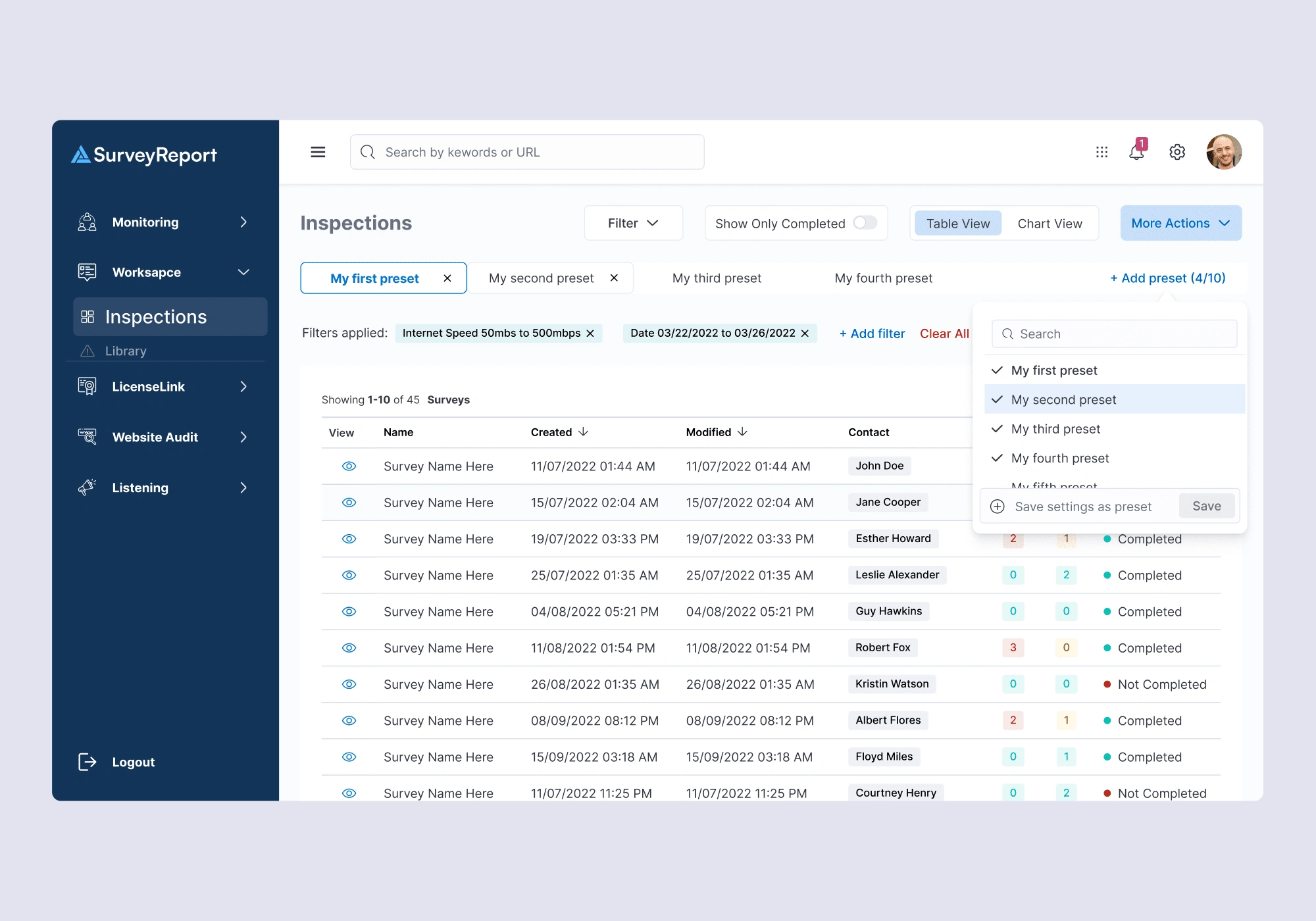This screenshot has width=1316, height=921.
Task: Open Library in the sidebar
Action: point(126,351)
